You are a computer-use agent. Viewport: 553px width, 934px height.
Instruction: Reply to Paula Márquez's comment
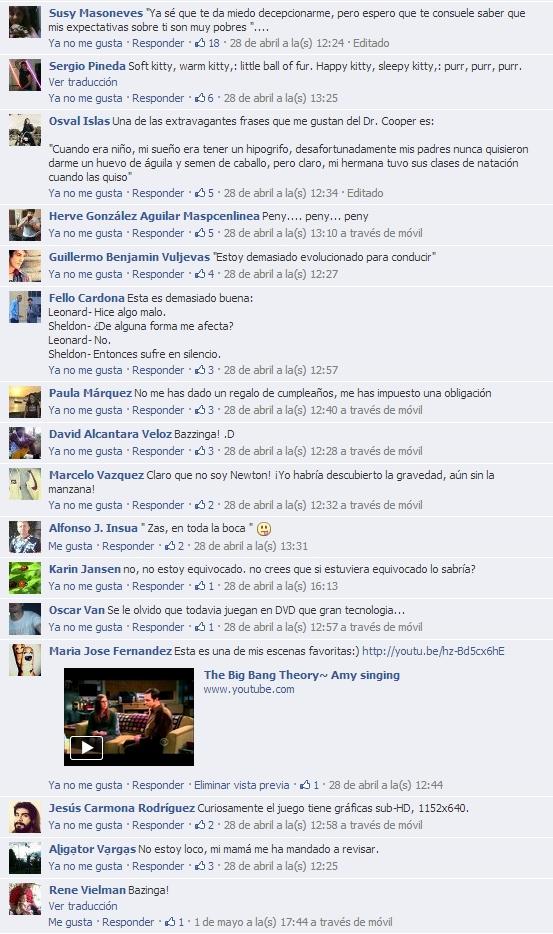pos(158,410)
